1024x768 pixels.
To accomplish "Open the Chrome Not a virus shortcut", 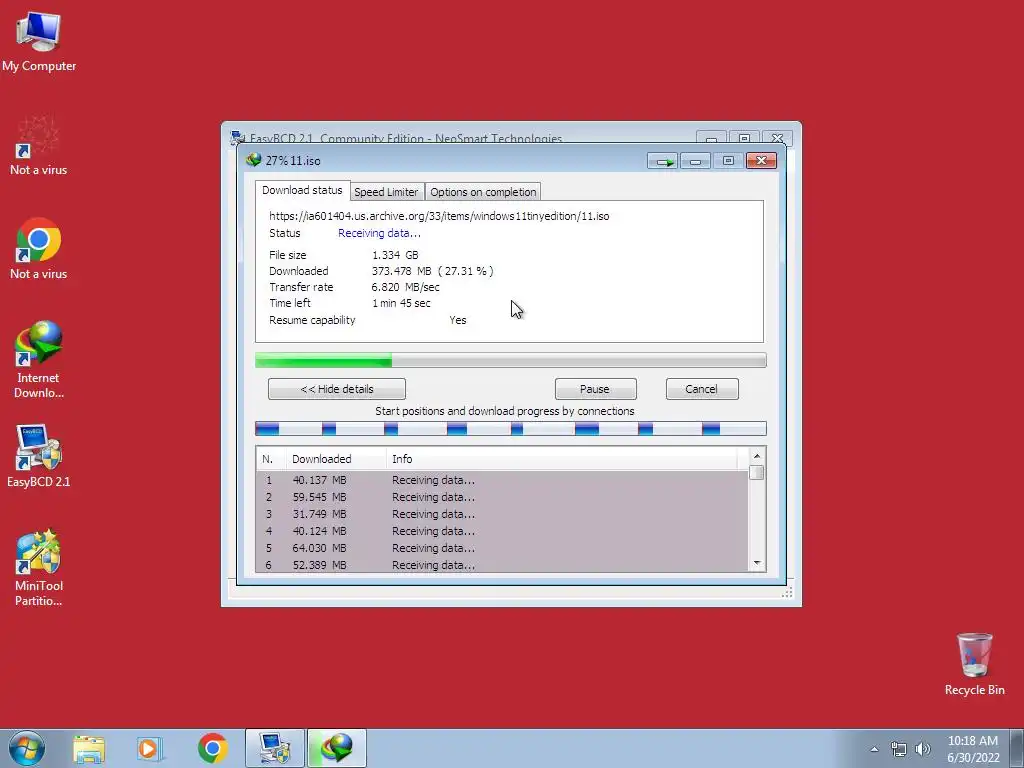I will [x=39, y=249].
